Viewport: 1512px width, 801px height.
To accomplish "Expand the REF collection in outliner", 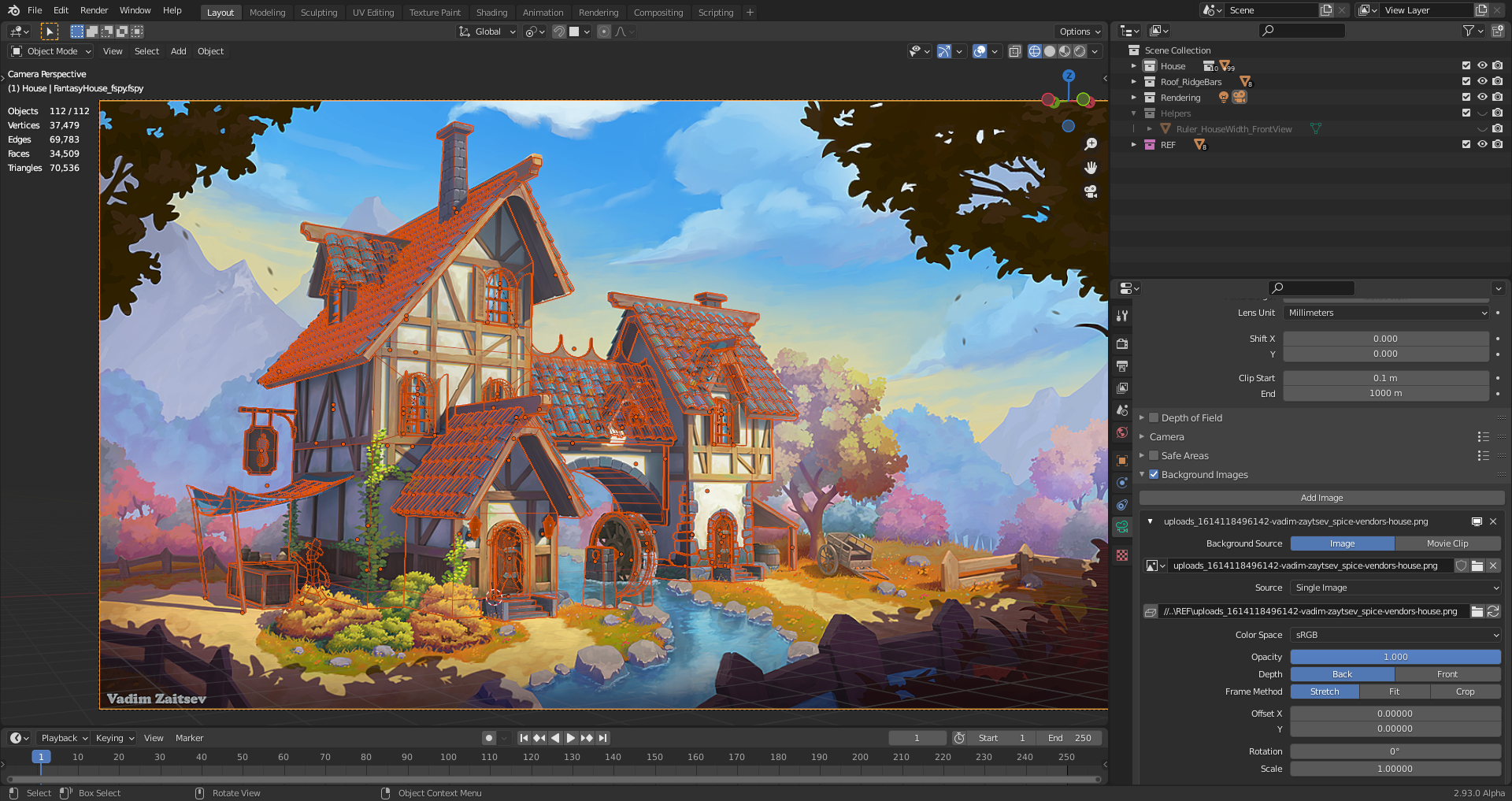I will 1133,145.
